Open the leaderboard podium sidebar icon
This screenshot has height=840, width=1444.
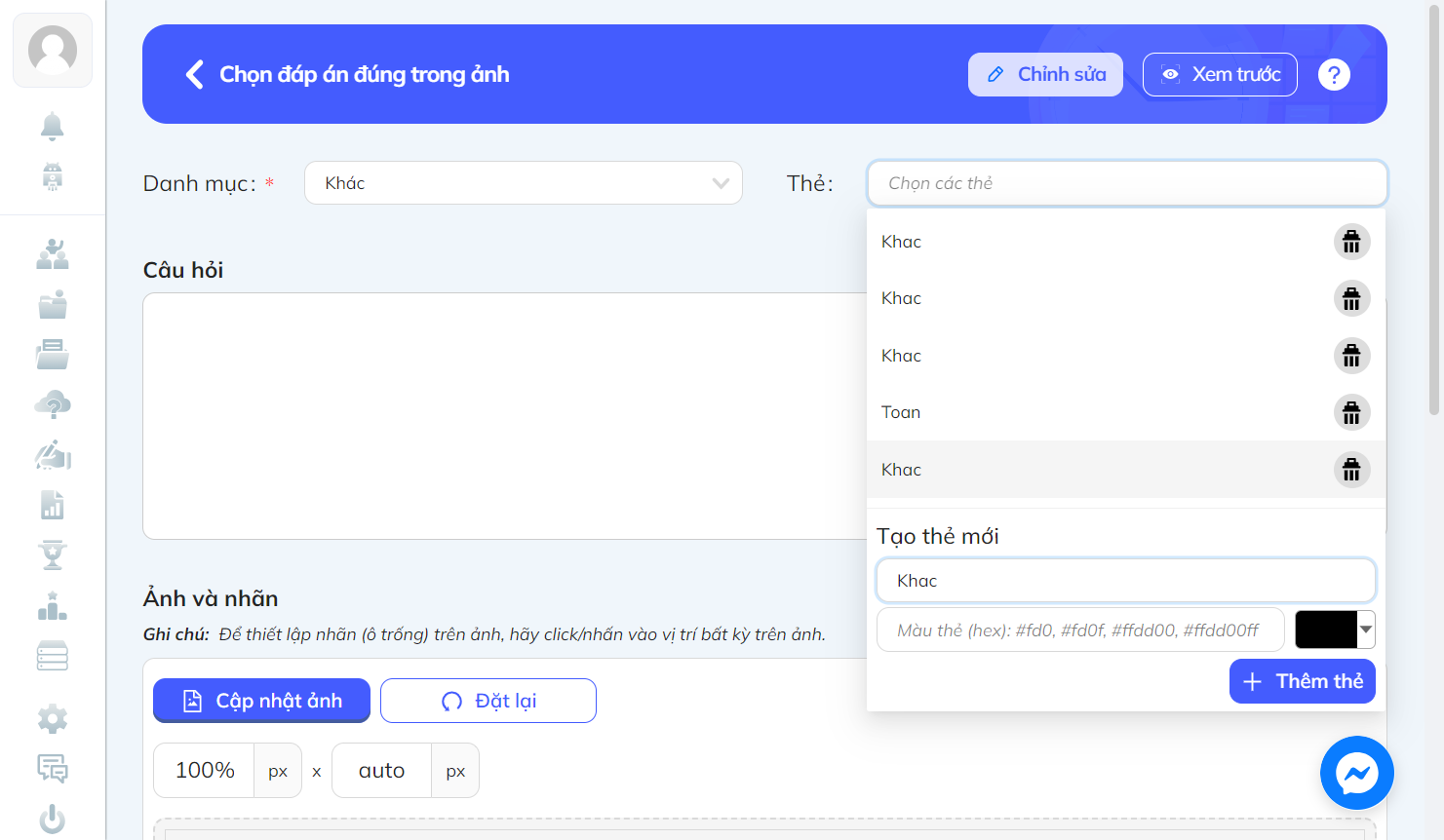(53, 606)
